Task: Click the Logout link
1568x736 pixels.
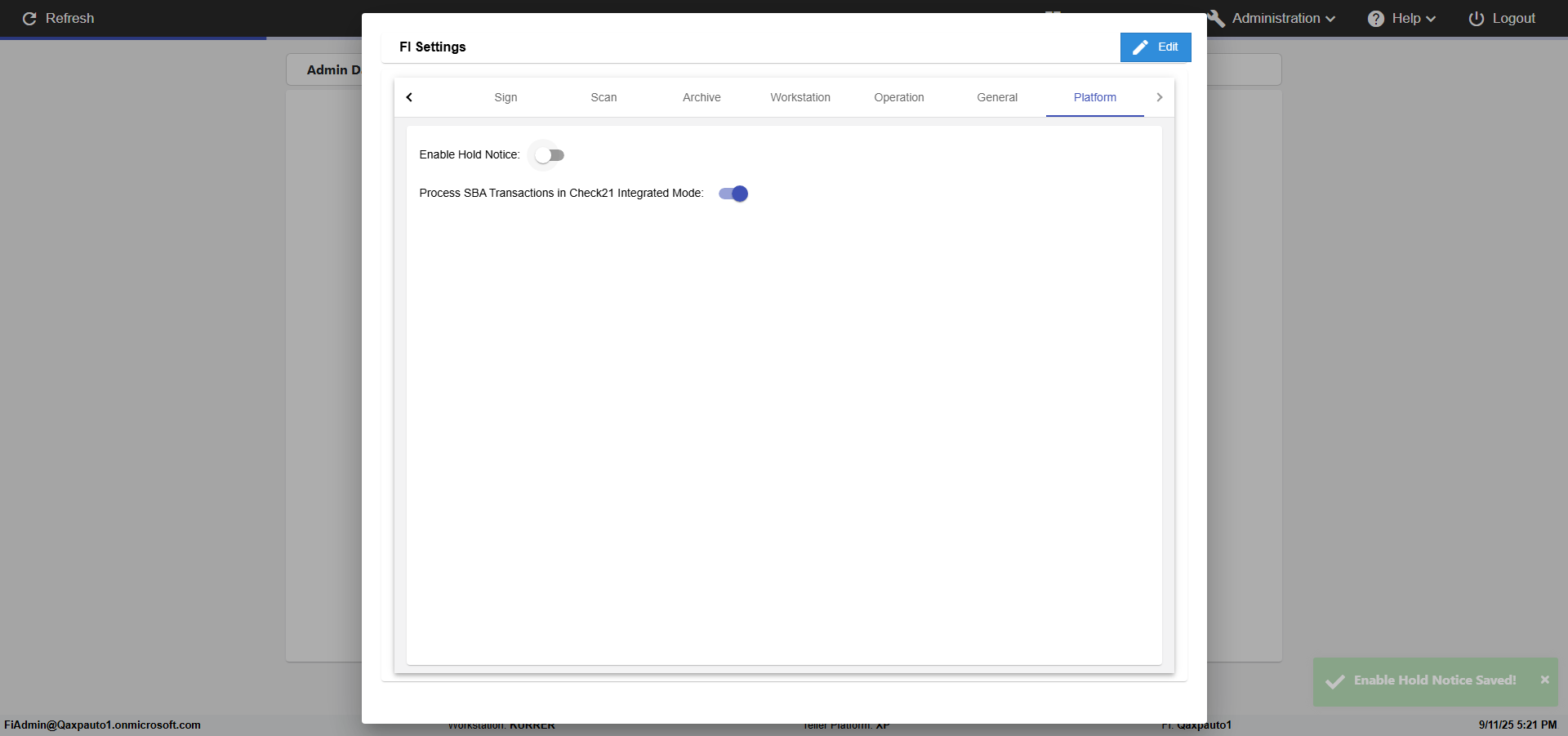Action: pos(1513,18)
